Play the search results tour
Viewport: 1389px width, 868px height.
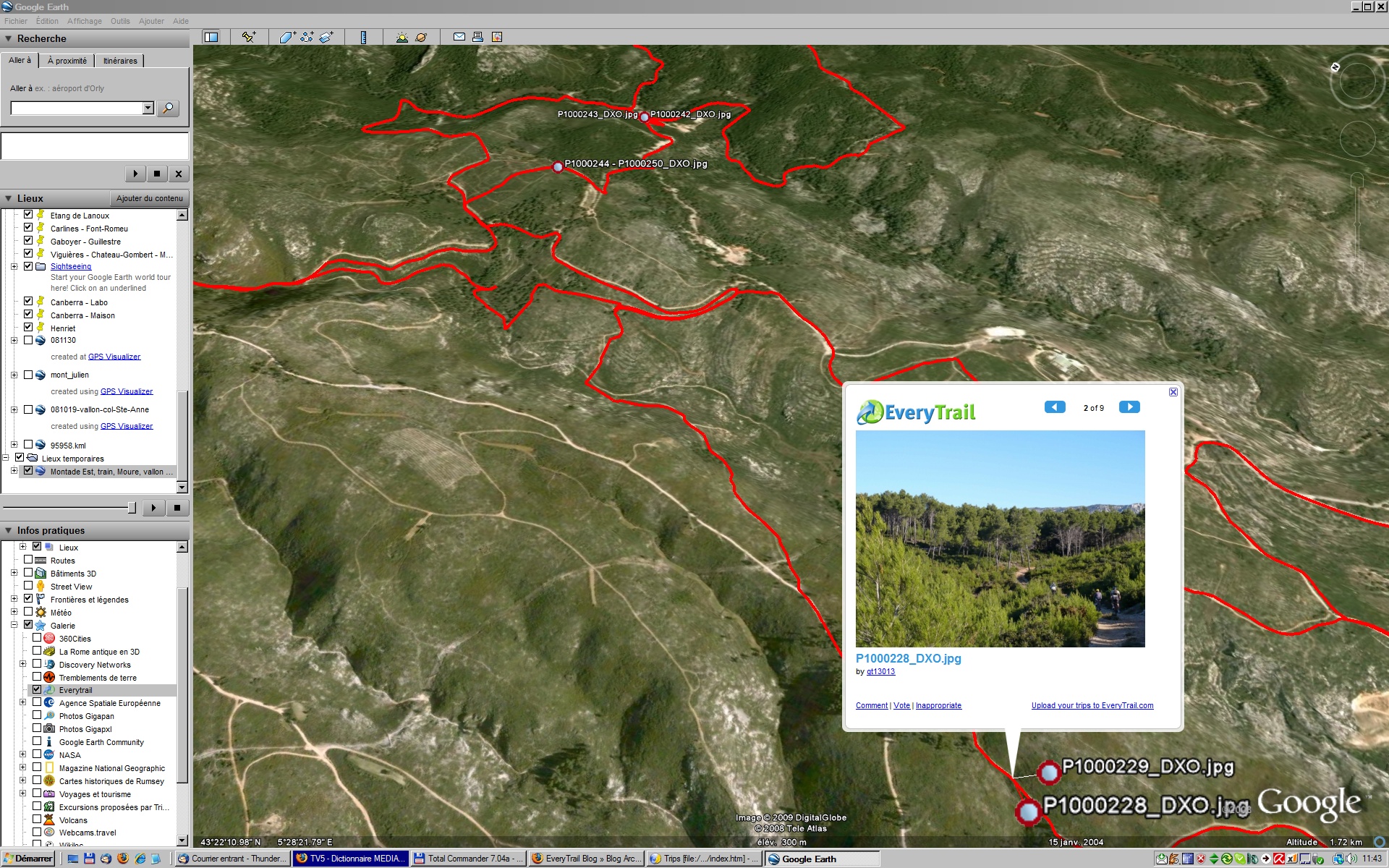(x=135, y=174)
